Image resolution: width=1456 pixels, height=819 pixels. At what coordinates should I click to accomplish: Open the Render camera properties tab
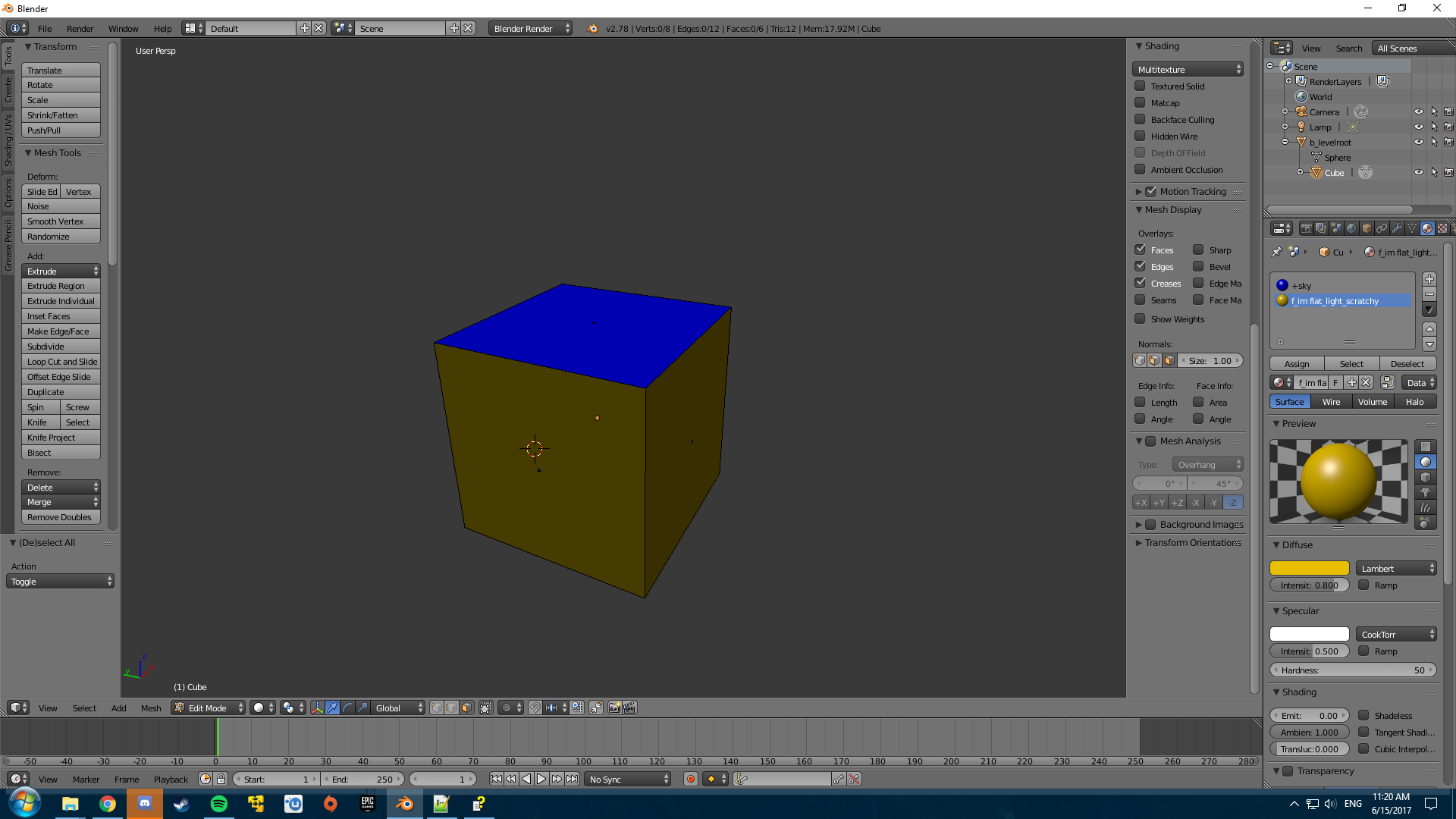(1306, 228)
